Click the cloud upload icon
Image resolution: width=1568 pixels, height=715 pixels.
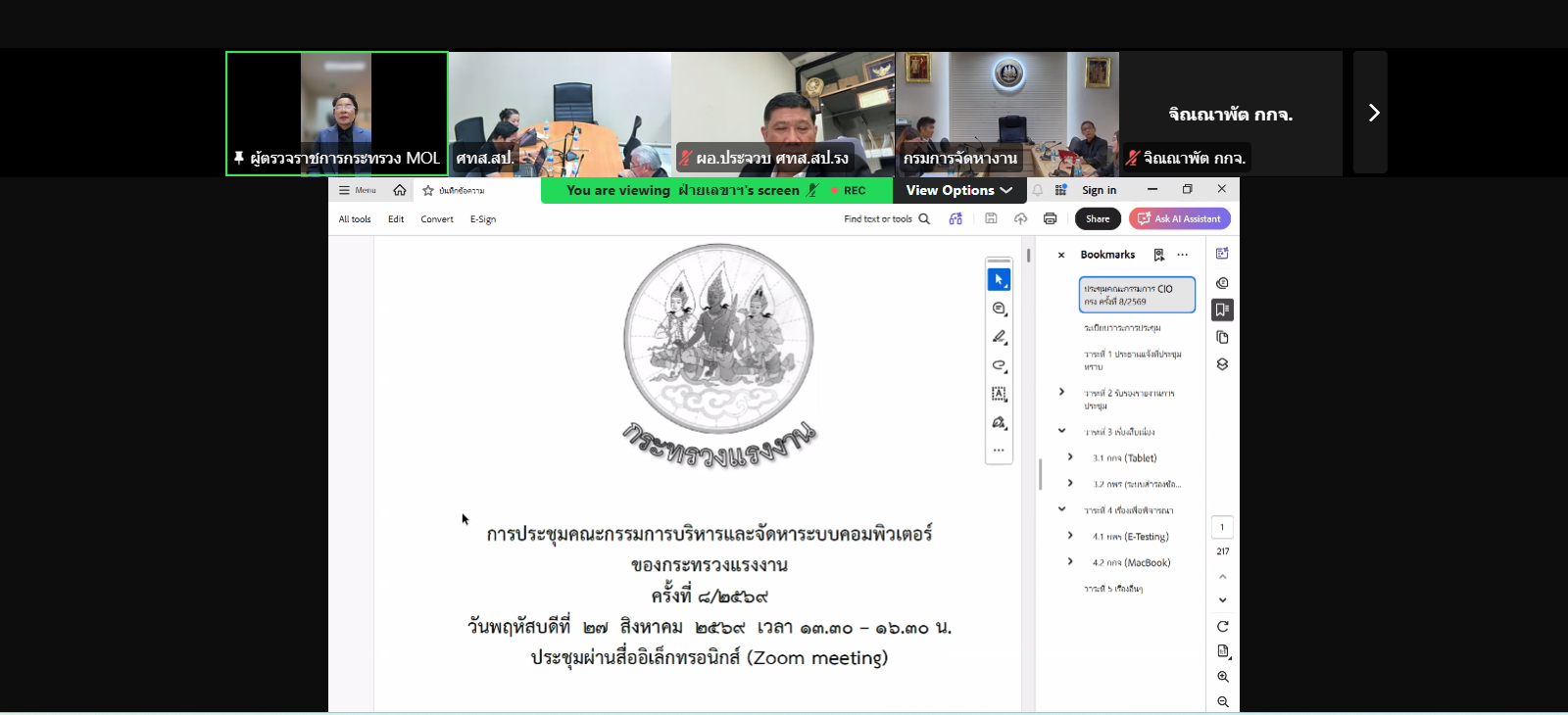[1020, 218]
